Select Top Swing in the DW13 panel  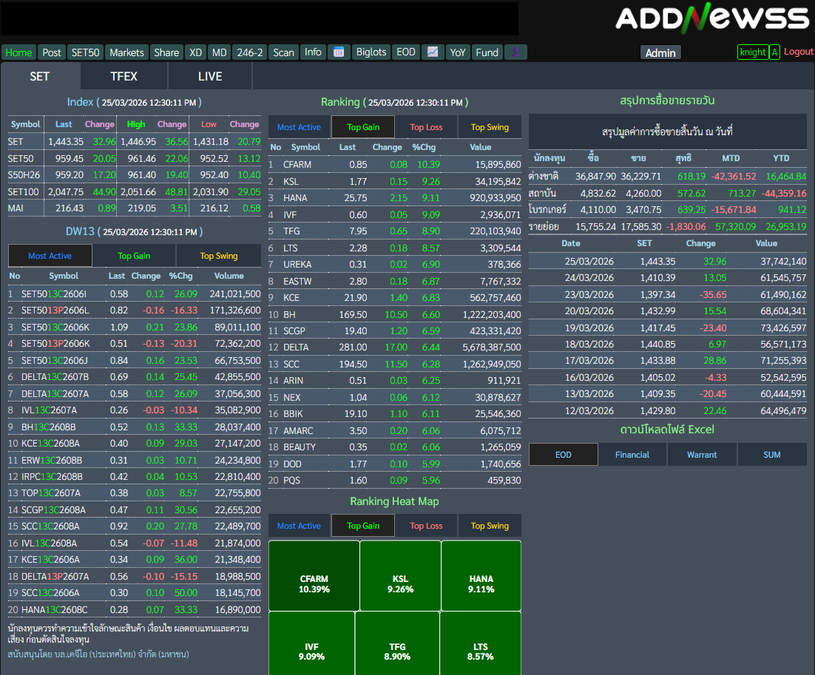(x=219, y=256)
